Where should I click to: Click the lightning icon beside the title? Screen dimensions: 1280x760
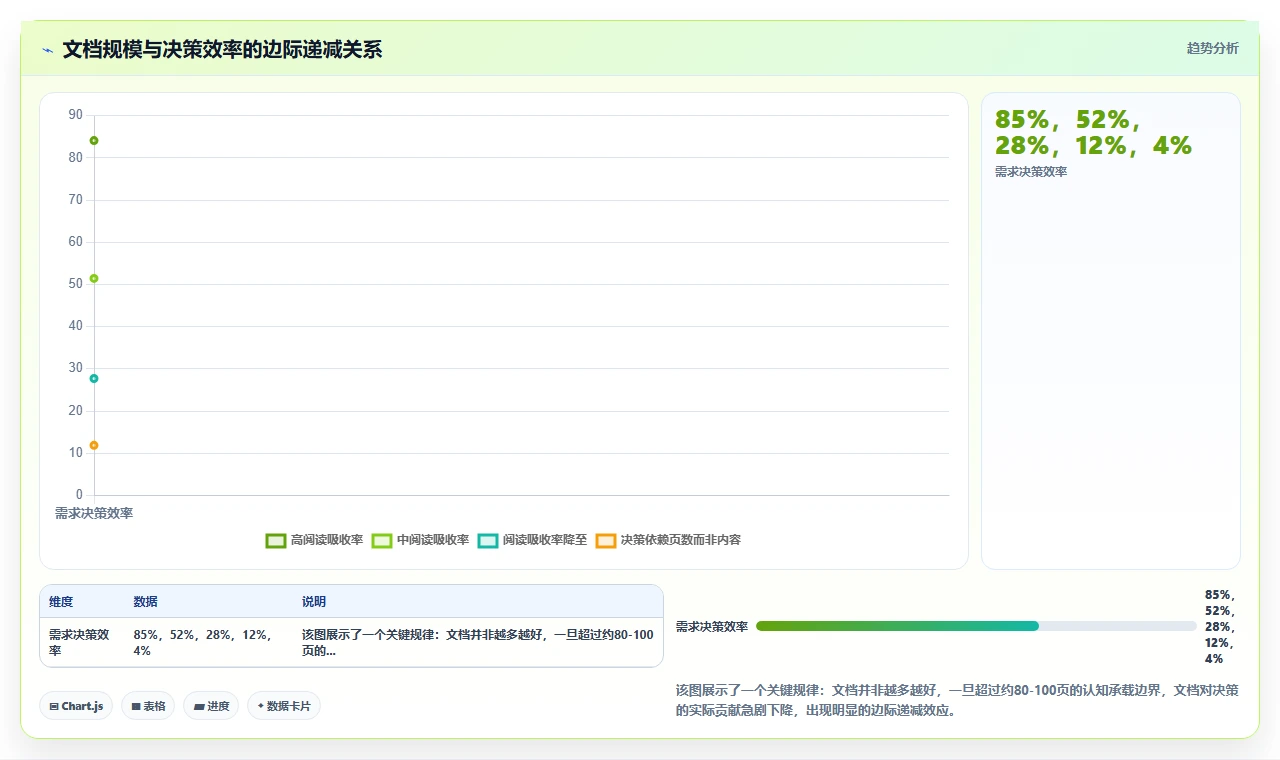(x=47, y=50)
